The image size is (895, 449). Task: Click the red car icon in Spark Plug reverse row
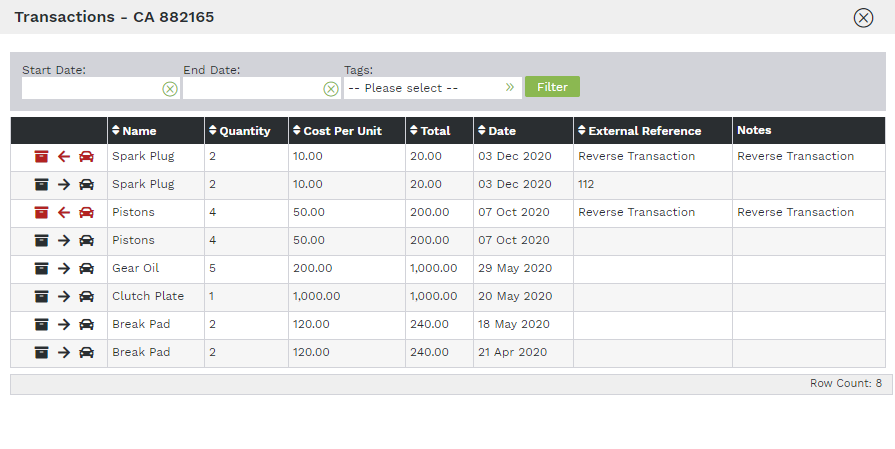pos(87,156)
